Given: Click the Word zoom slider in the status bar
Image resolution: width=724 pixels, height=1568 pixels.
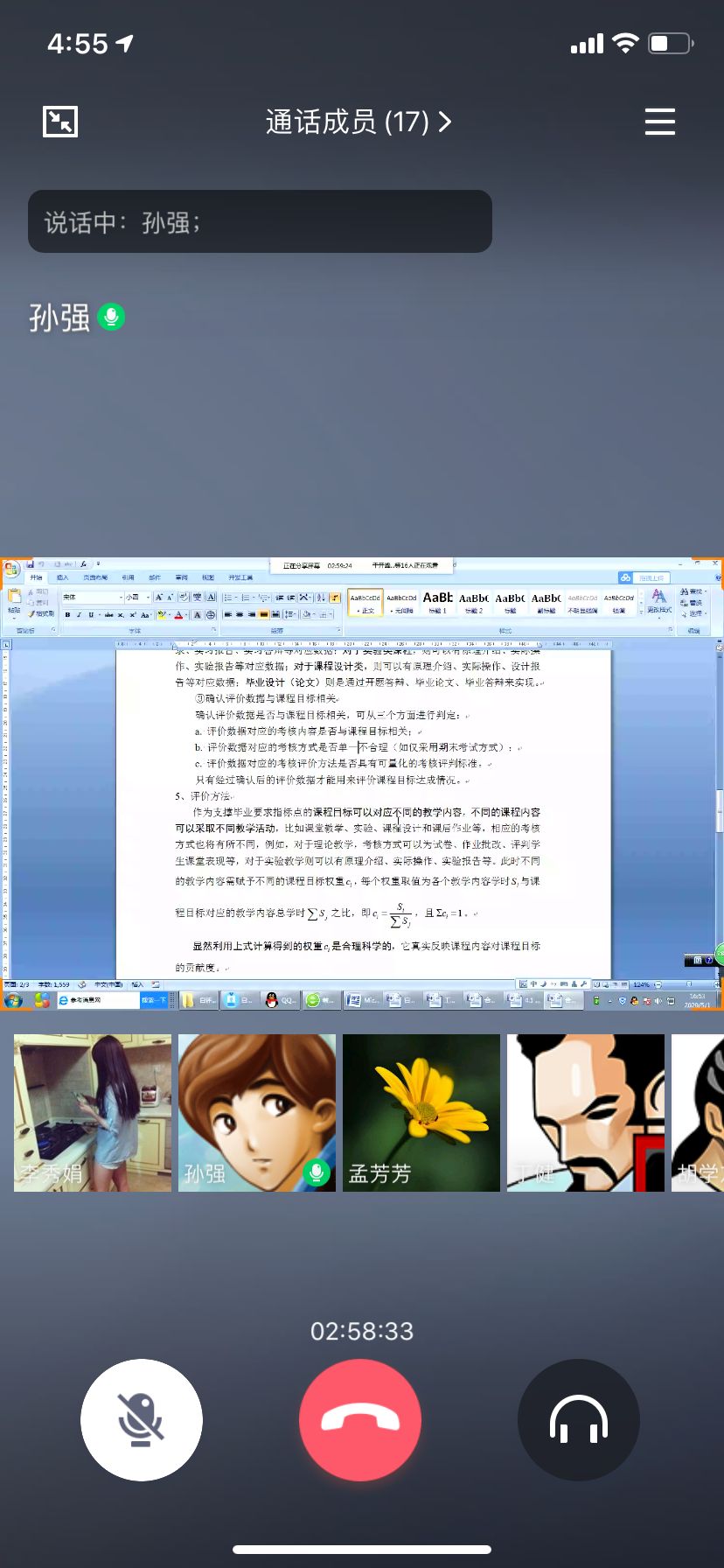Looking at the screenshot, I should tap(686, 984).
